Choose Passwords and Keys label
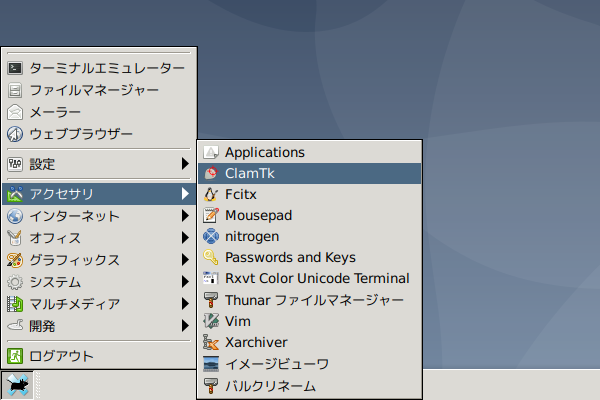Screen dimensions: 600x400 [290, 258]
